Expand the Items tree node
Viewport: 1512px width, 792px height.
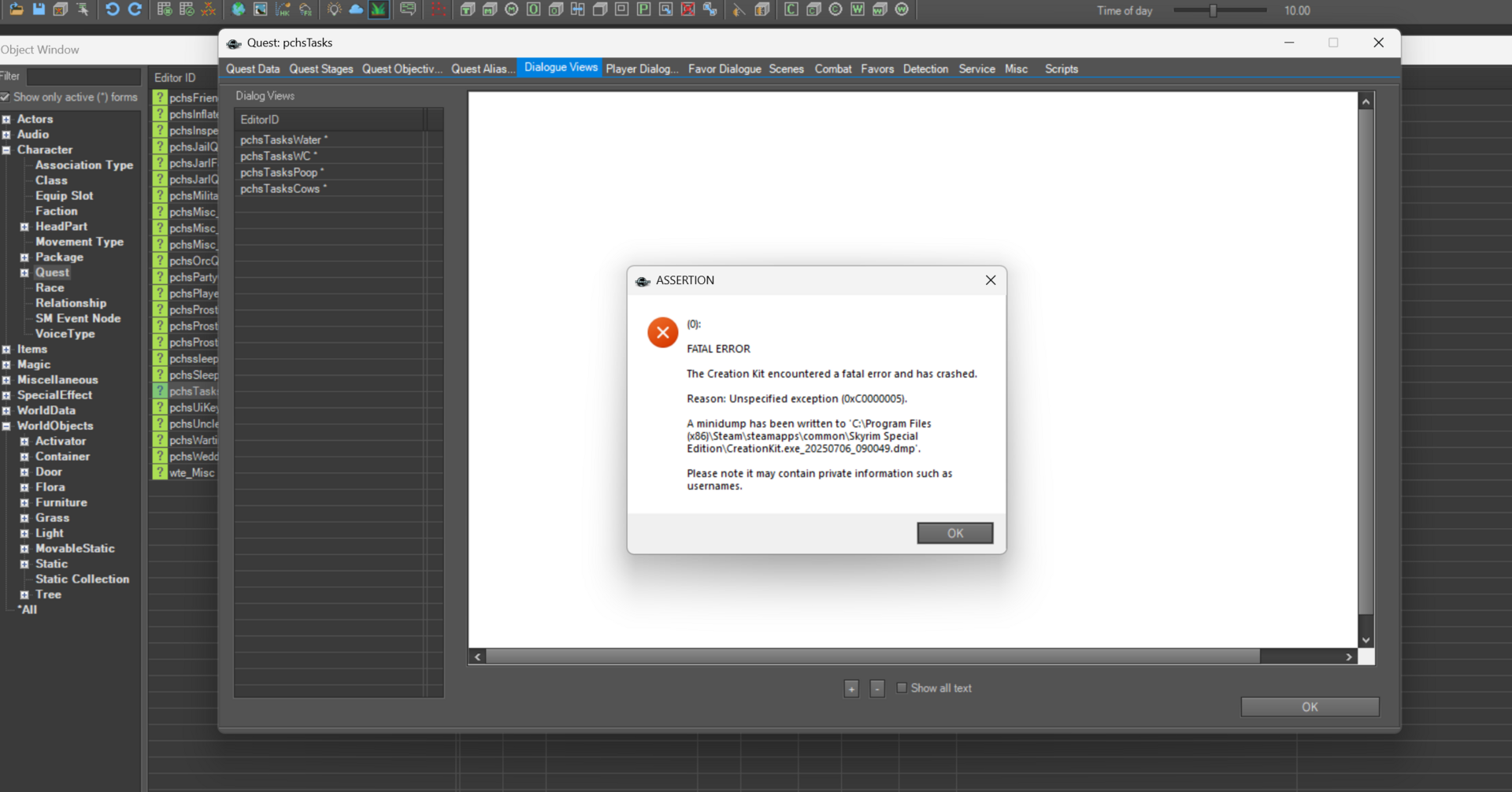click(x=6, y=350)
